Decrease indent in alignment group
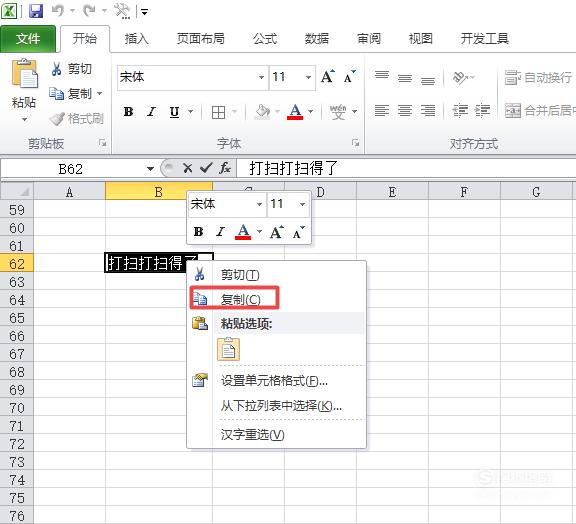Viewport: 576px width, 524px height. tap(460, 110)
